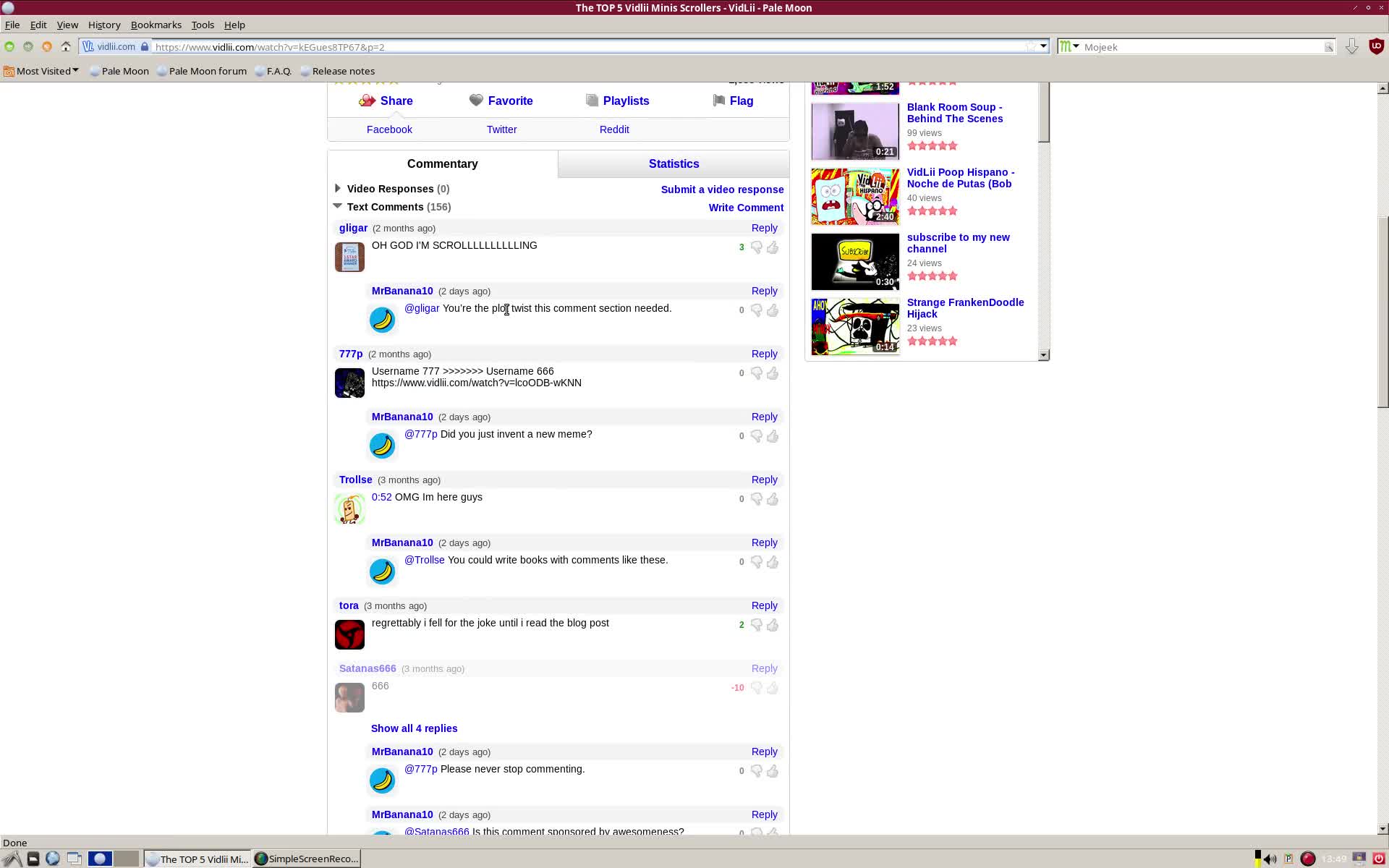Open the Pale Moon forum bookmark

click(201, 71)
